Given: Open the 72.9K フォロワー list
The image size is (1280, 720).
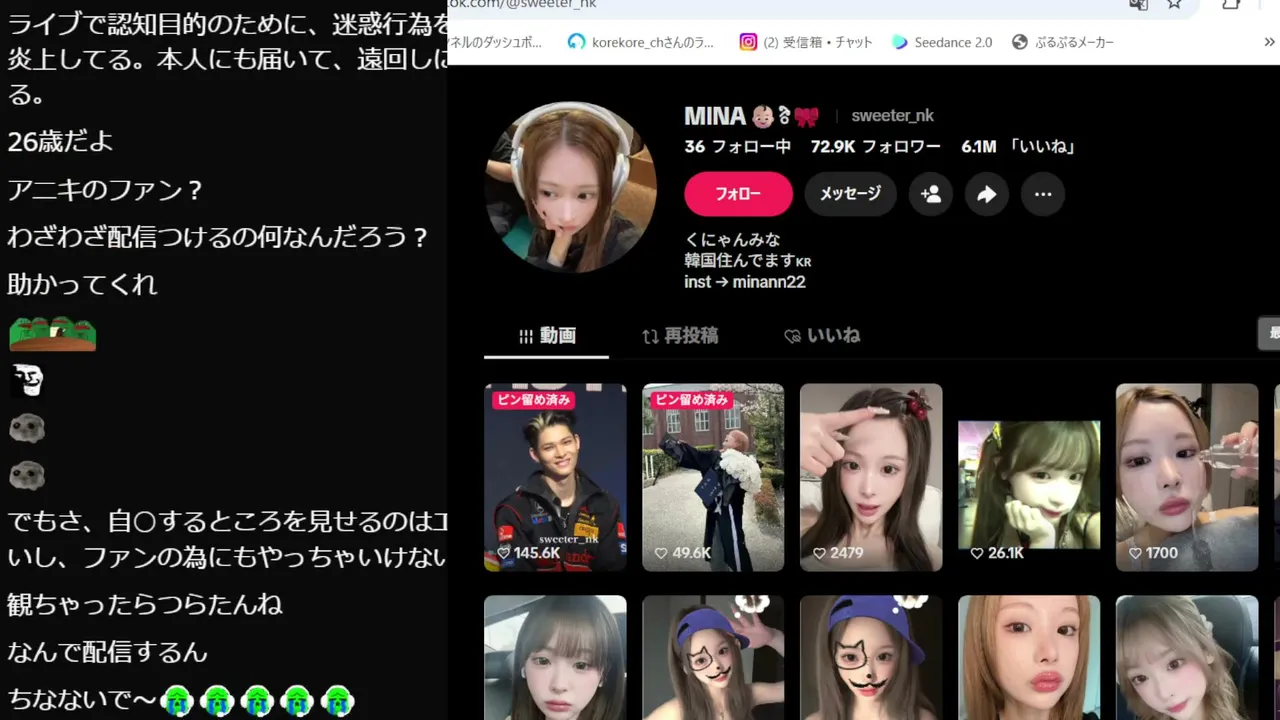Looking at the screenshot, I should pyautogui.click(x=875, y=147).
